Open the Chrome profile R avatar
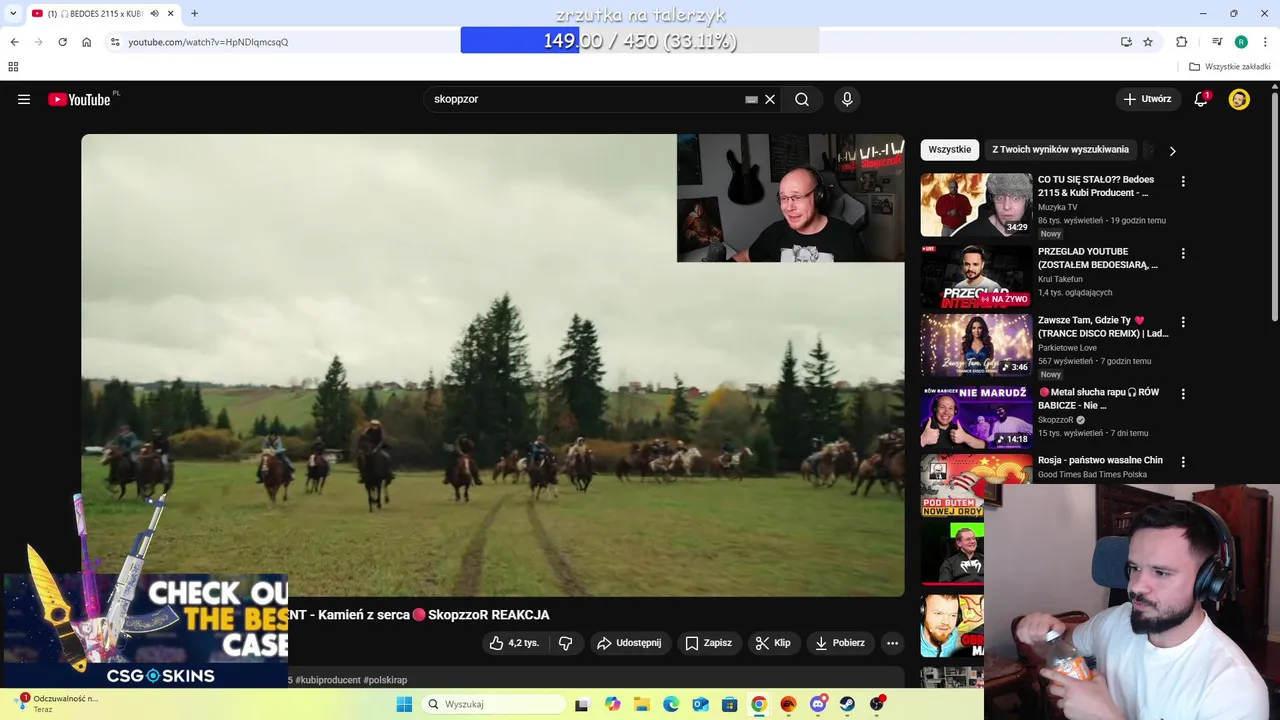 (x=1241, y=42)
